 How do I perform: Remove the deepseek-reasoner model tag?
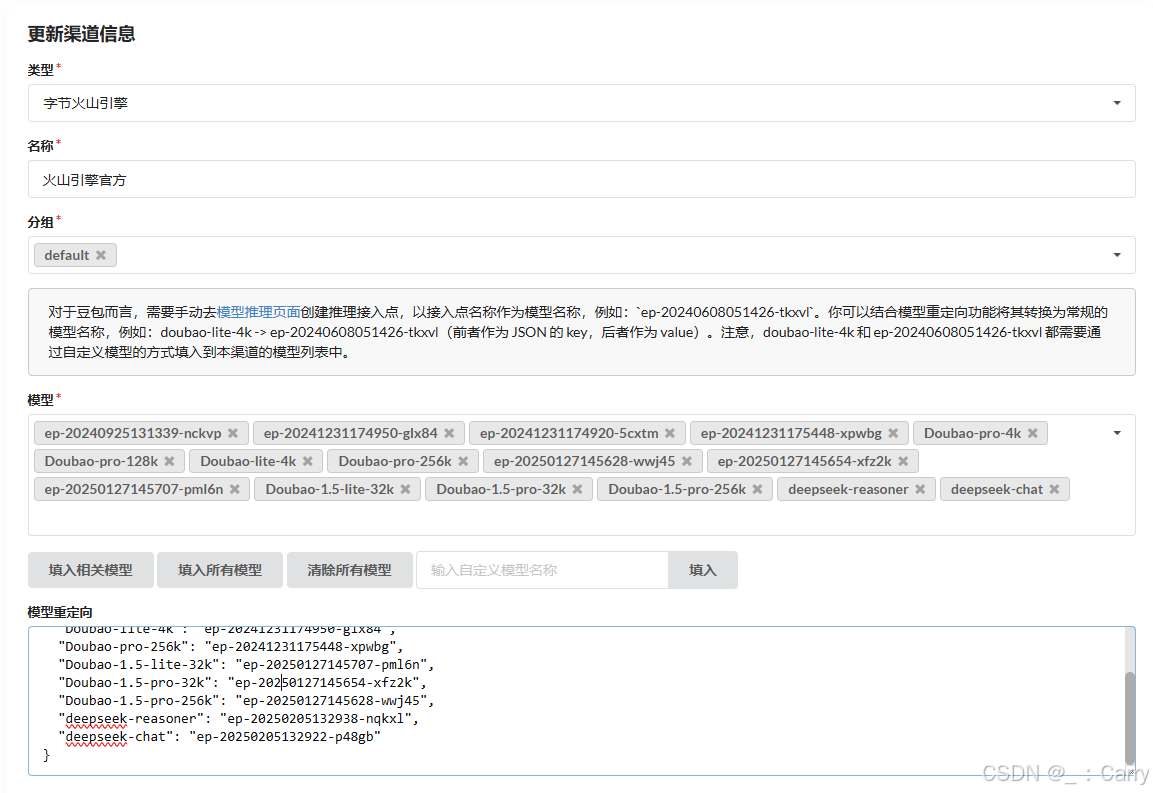click(920, 489)
